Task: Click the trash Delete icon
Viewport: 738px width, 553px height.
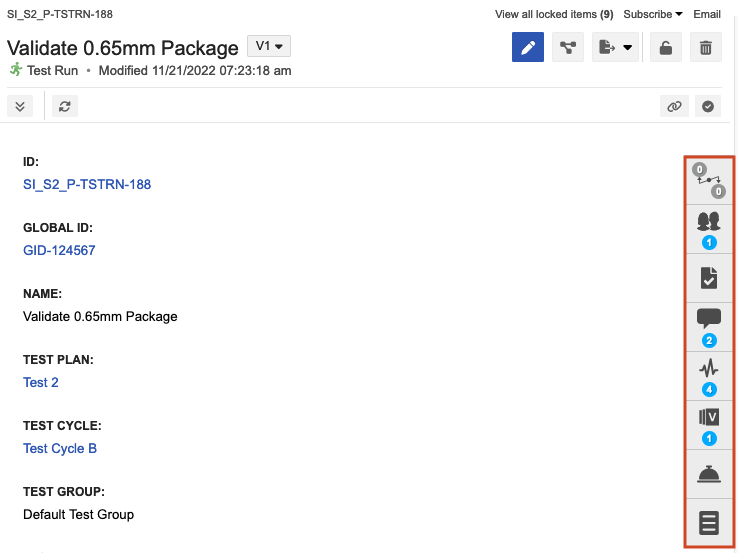Action: coord(705,47)
